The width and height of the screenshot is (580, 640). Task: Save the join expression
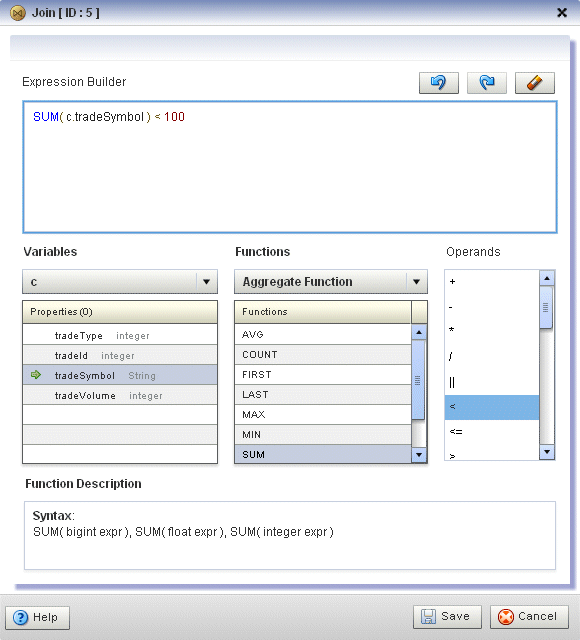[x=447, y=616]
